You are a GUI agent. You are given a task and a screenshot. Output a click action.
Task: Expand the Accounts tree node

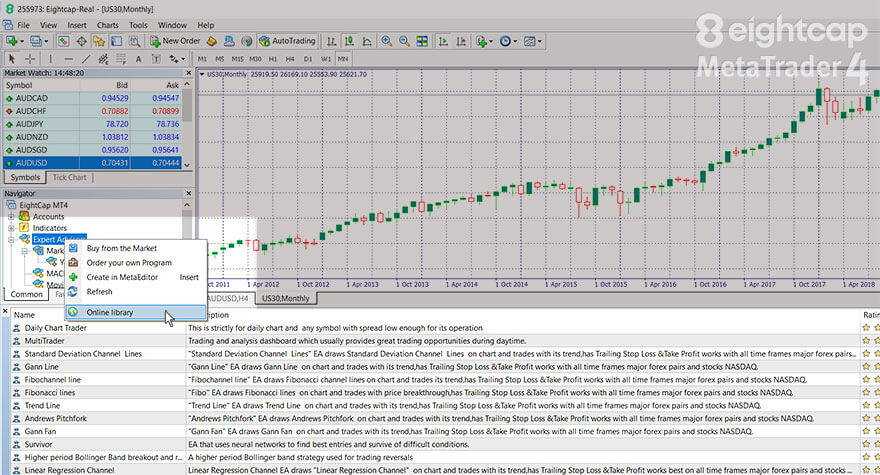[x=11, y=217]
